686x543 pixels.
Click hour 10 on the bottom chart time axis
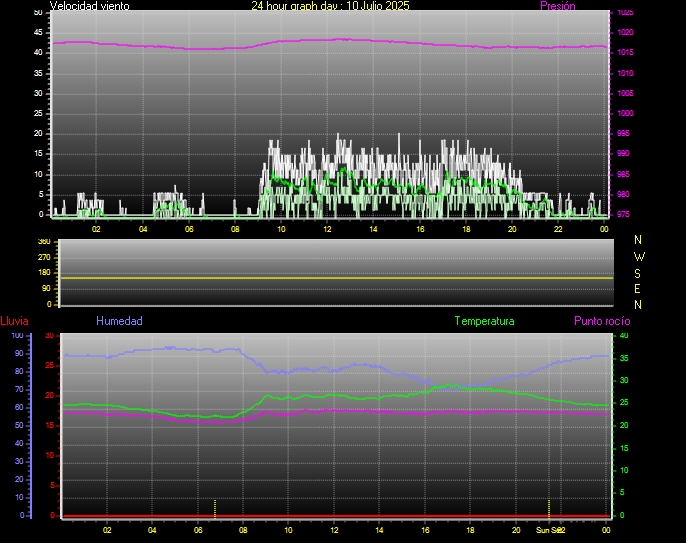point(288,530)
